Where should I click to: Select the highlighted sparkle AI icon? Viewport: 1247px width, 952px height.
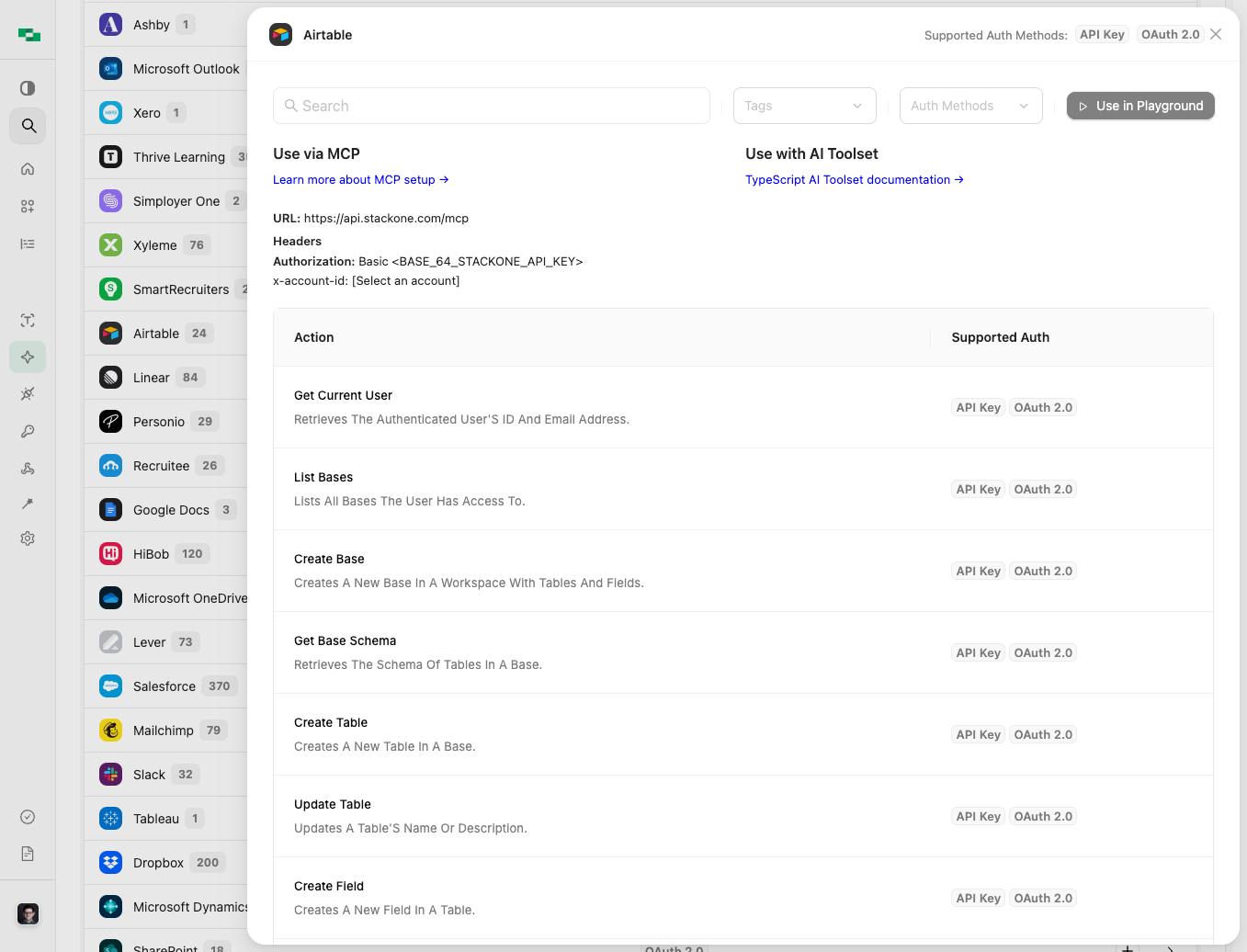click(28, 356)
